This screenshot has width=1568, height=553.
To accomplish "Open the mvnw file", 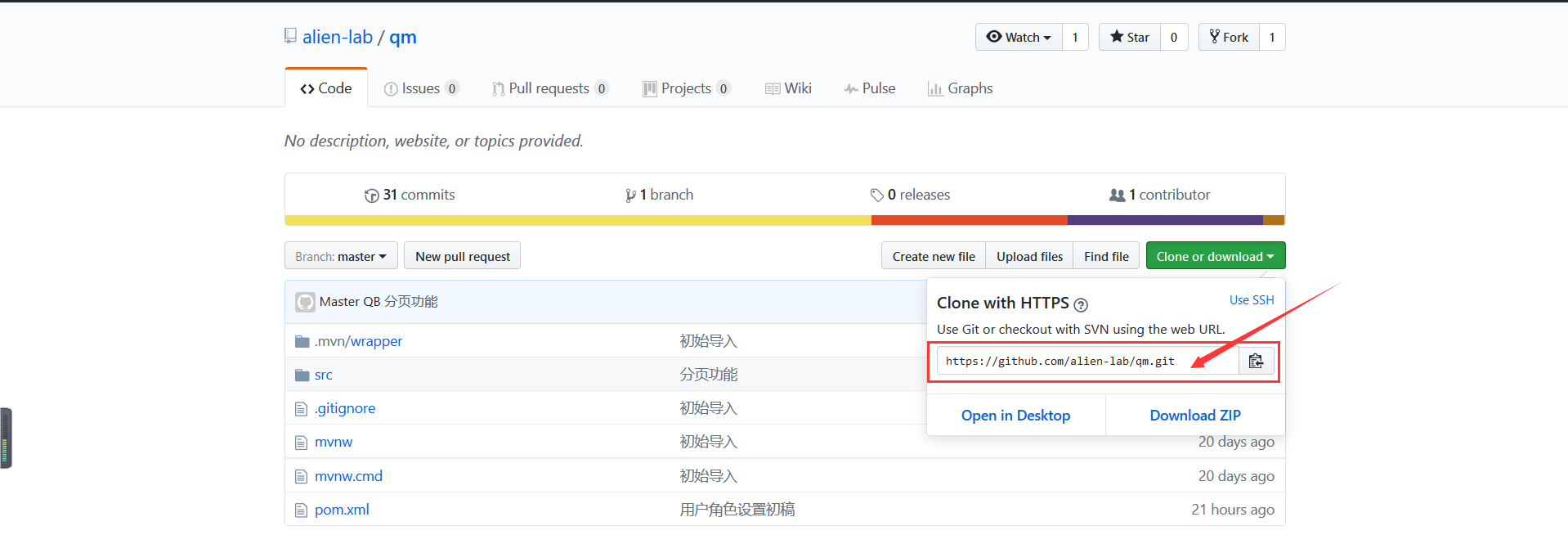I will tap(334, 442).
